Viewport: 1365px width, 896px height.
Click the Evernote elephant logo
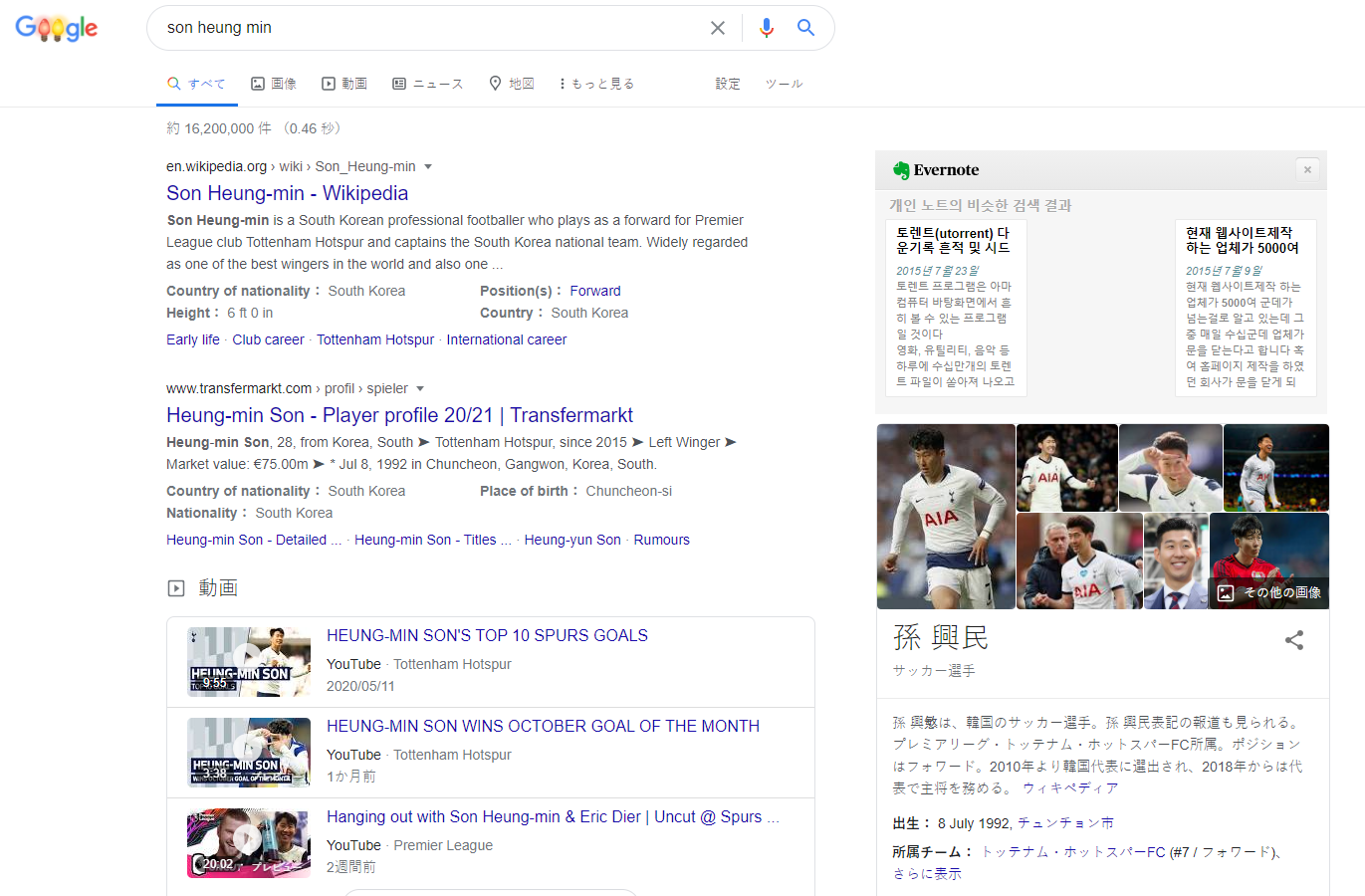point(901,170)
